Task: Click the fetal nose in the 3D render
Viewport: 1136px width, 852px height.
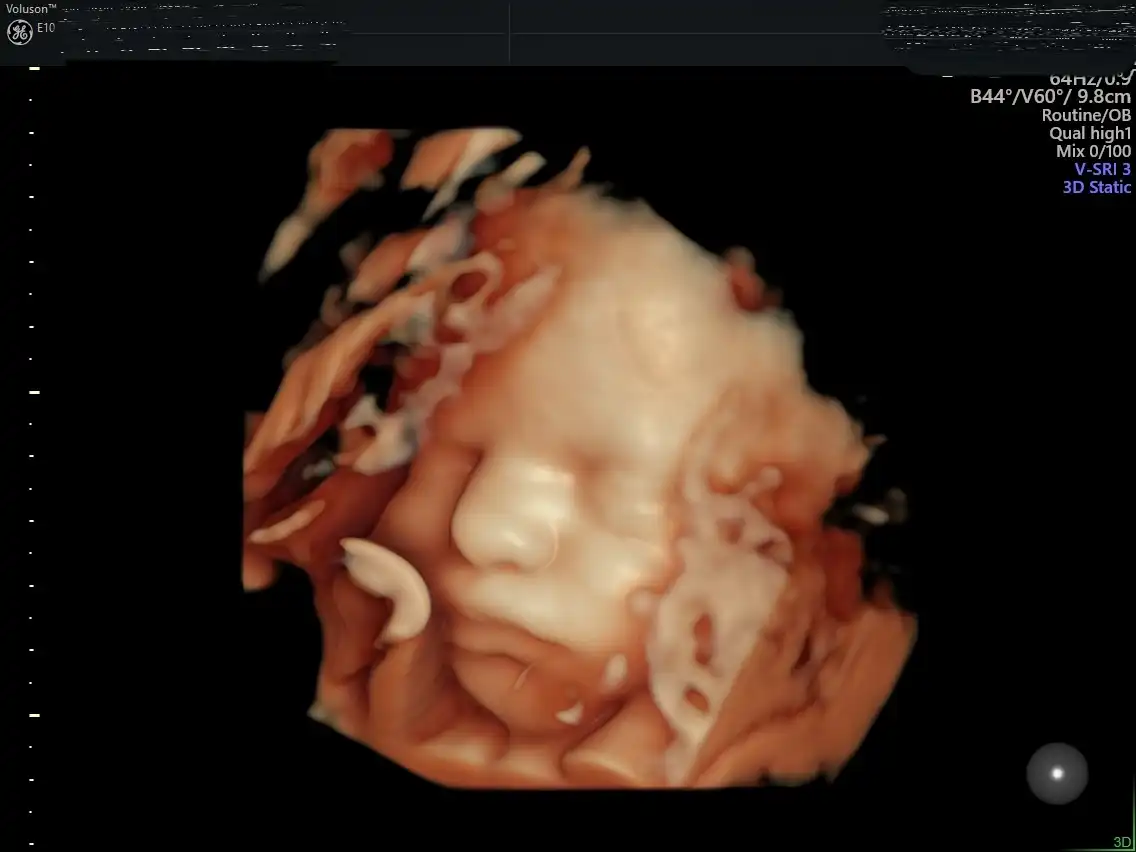Action: click(x=505, y=525)
